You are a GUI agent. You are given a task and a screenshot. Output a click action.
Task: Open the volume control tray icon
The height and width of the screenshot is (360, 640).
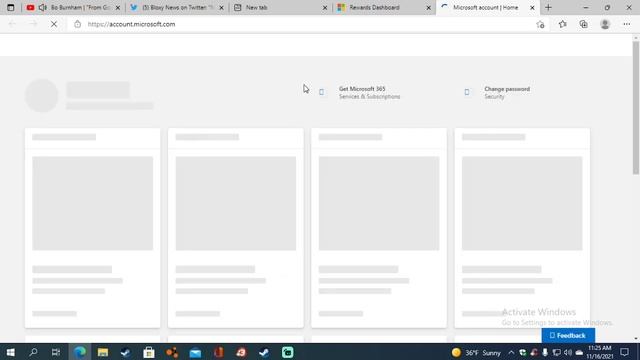568,352
